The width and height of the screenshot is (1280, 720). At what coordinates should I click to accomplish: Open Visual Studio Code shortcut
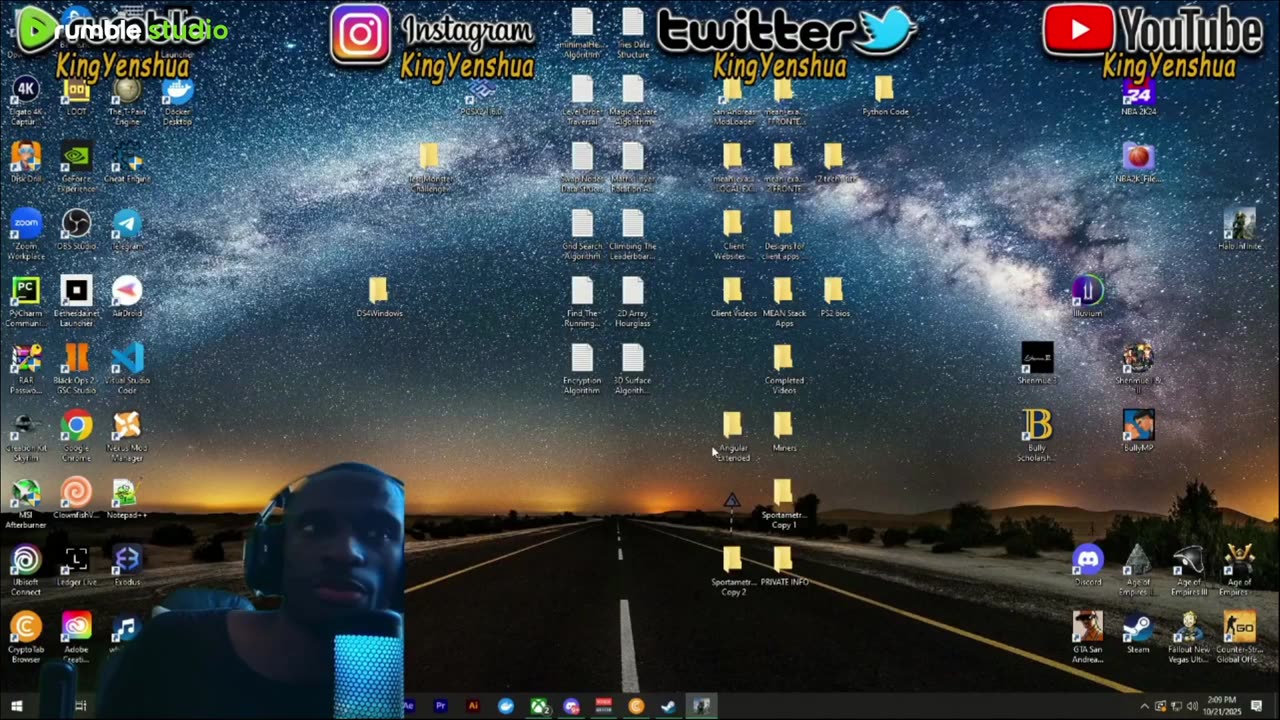pos(127,369)
